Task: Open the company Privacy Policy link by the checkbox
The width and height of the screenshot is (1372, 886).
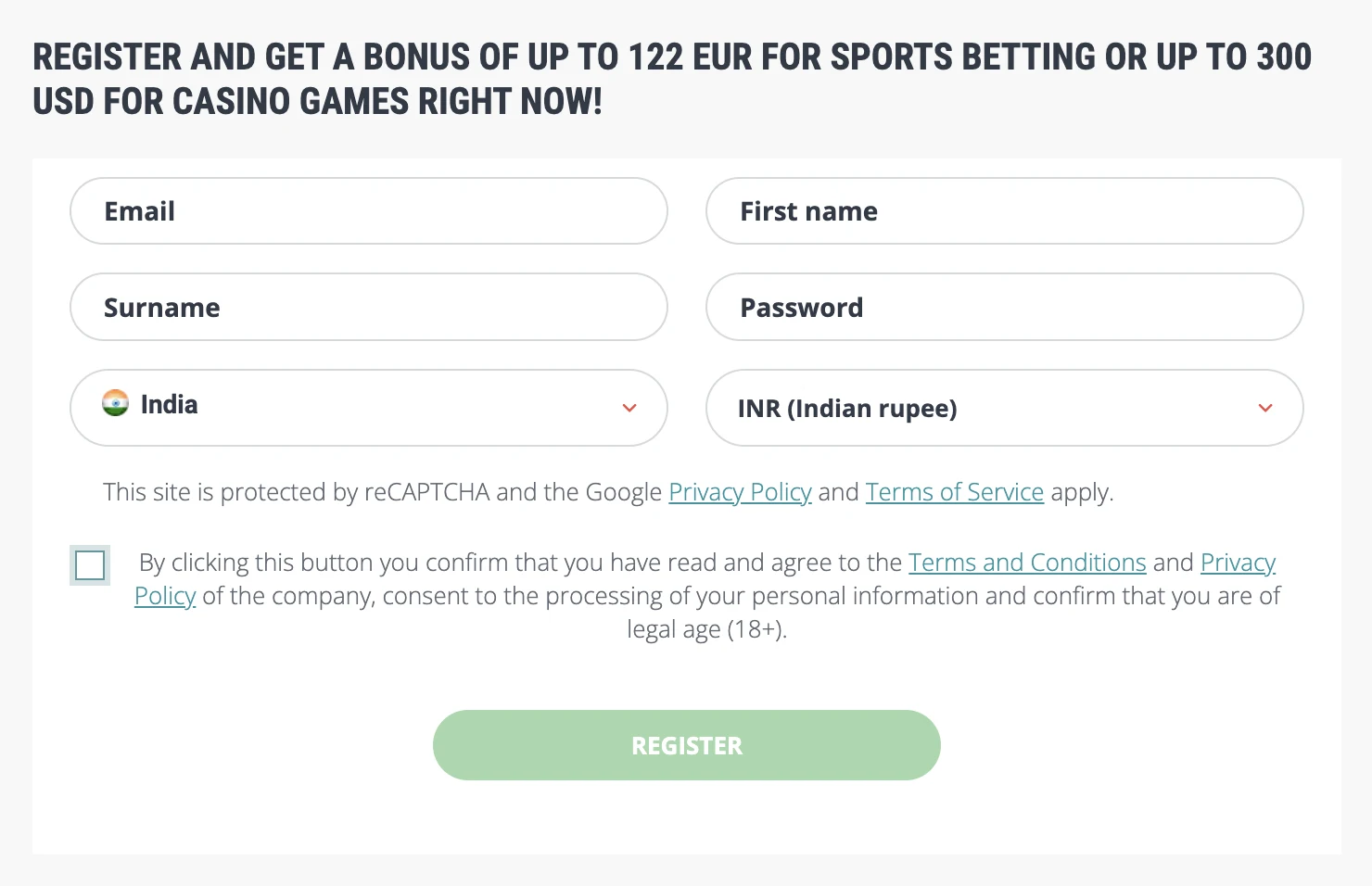Action: 1239,563
